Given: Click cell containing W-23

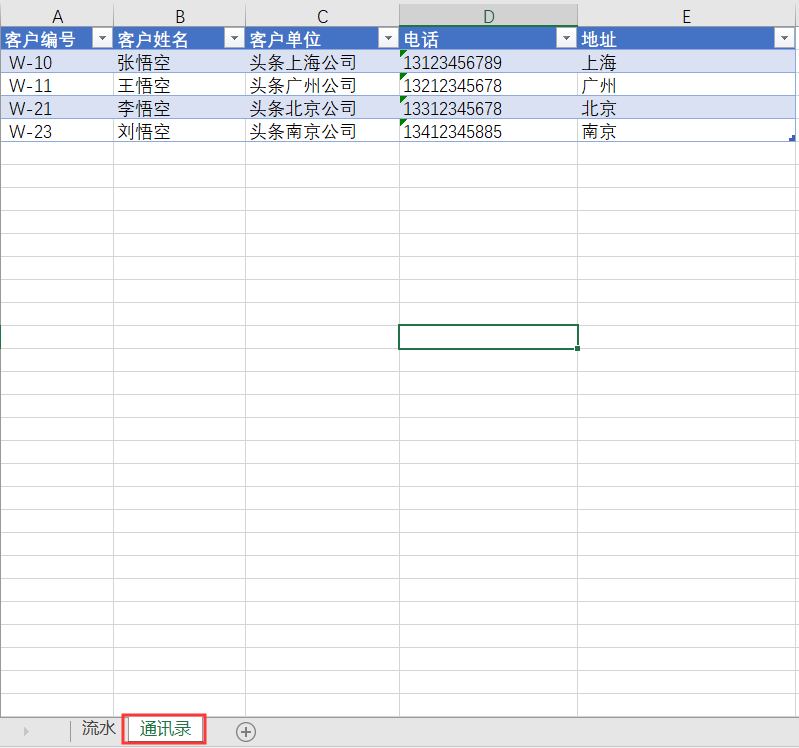Looking at the screenshot, I should coord(57,131).
